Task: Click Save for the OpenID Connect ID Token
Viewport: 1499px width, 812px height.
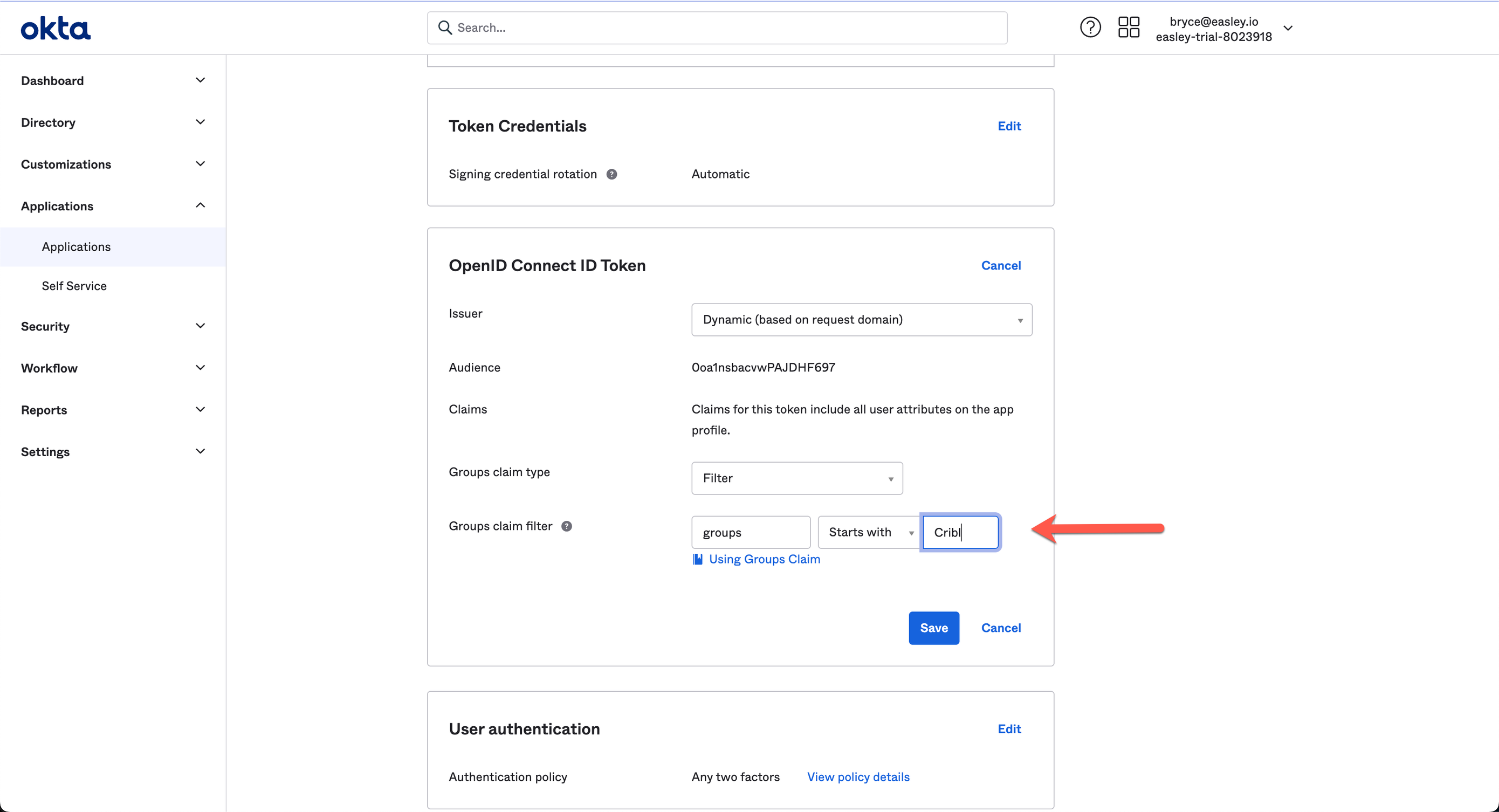Action: (933, 628)
